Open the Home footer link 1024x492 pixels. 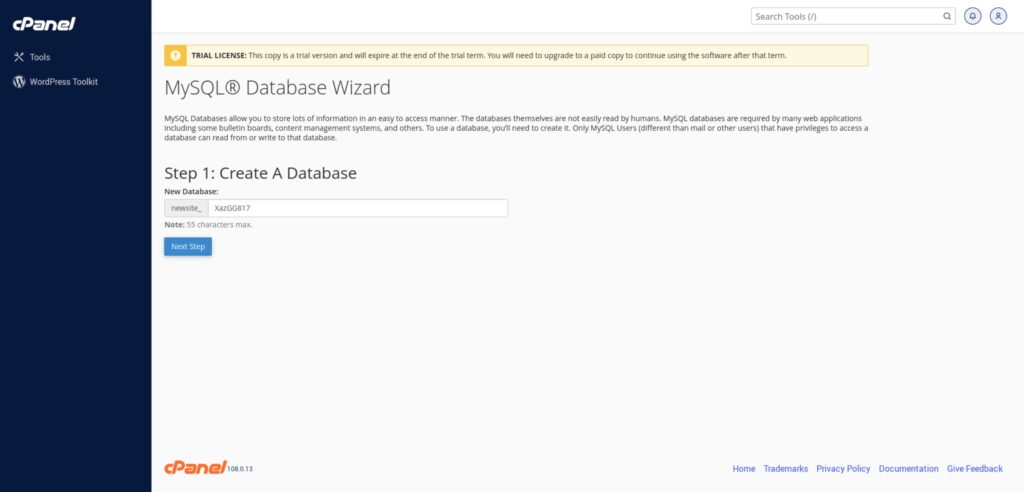(x=744, y=468)
